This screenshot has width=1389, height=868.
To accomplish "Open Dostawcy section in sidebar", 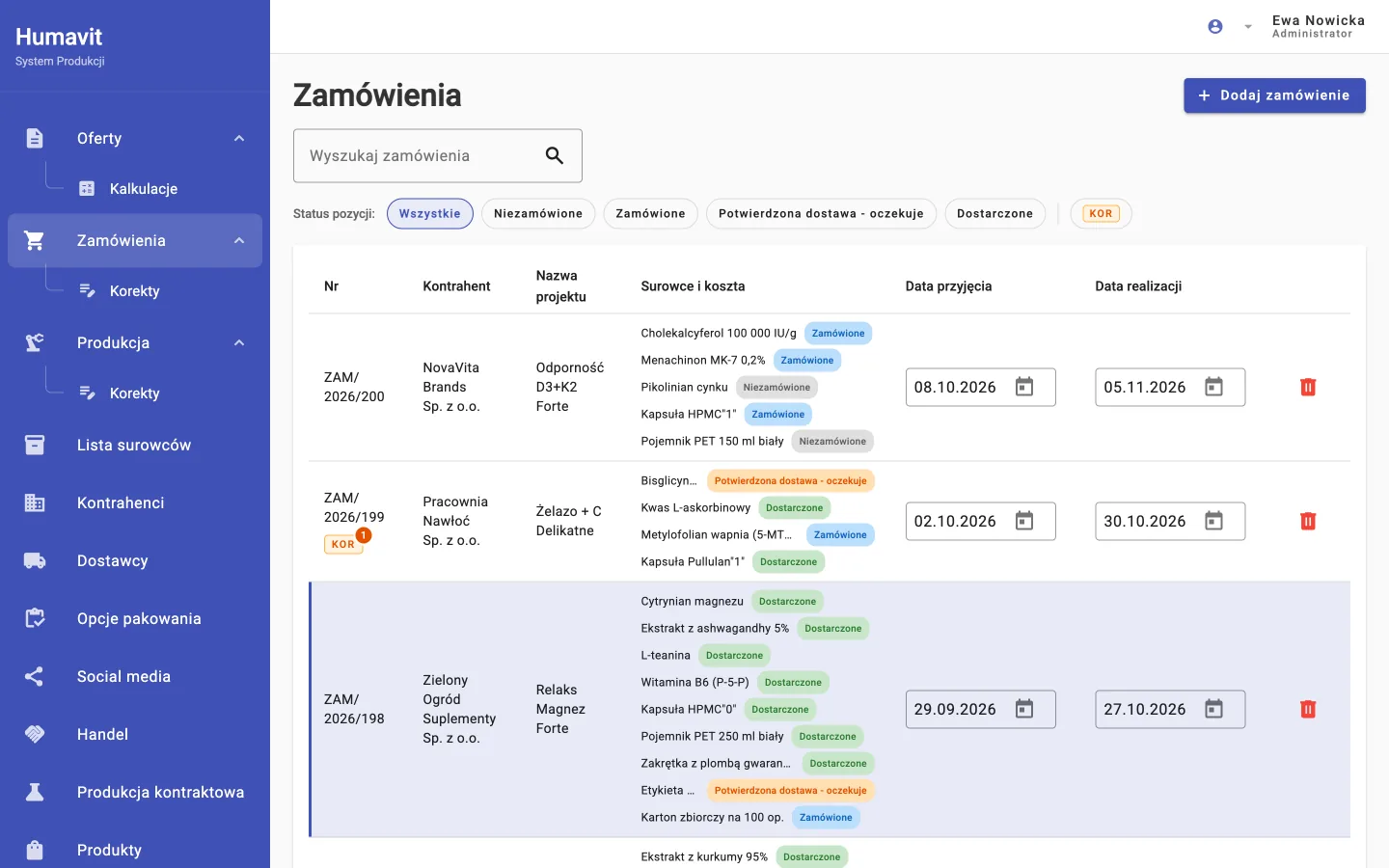I will tap(135, 560).
